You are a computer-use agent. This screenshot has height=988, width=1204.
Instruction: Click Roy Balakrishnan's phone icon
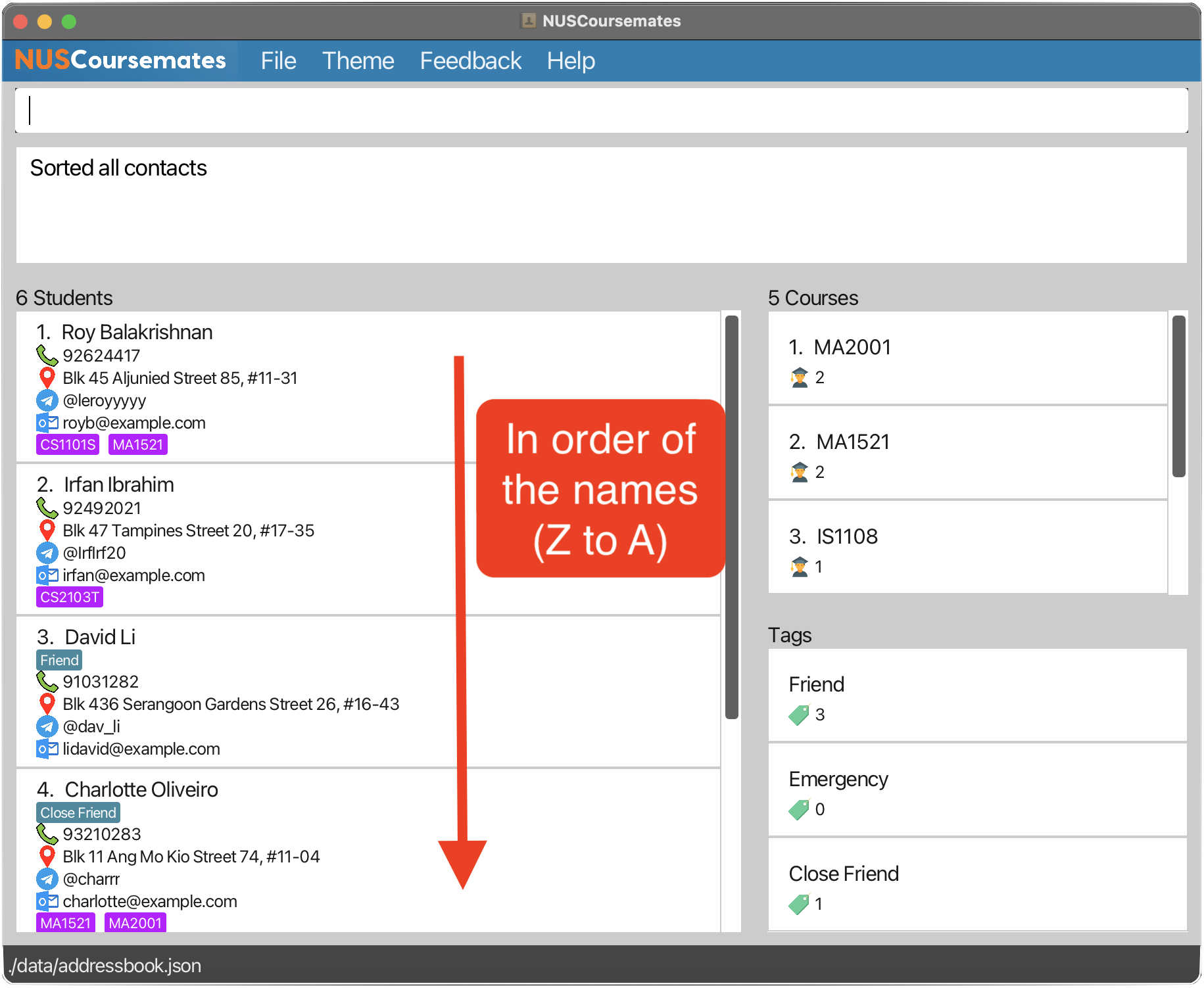(x=47, y=356)
